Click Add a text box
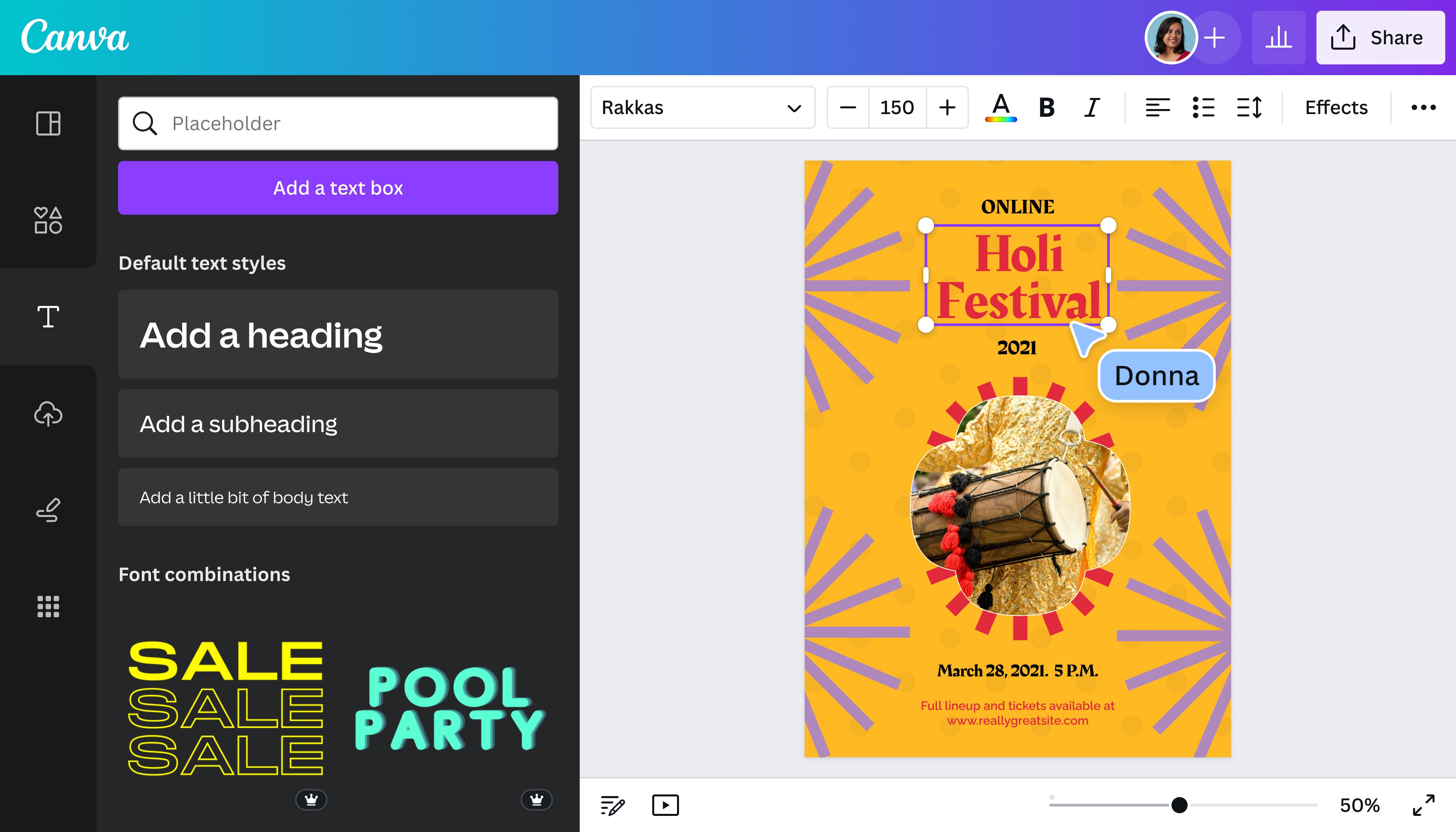 [338, 188]
